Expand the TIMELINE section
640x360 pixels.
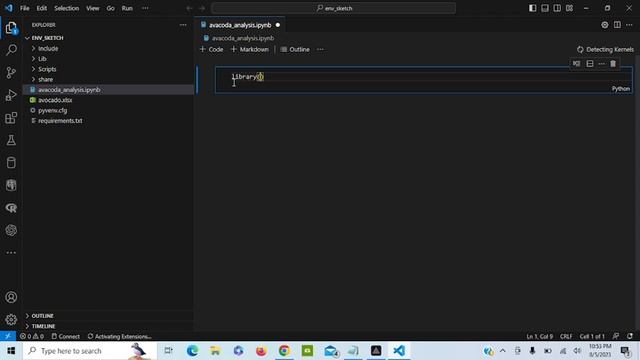[x=43, y=326]
